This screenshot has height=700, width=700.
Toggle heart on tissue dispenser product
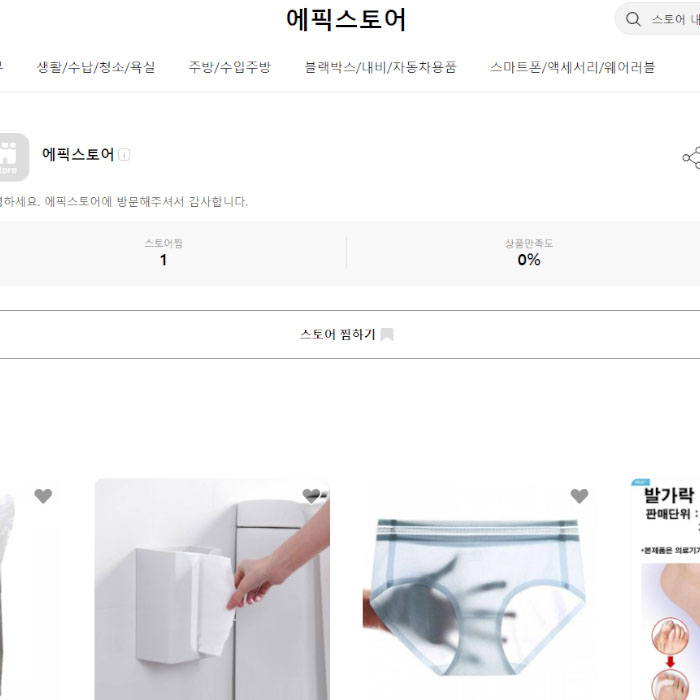pos(311,495)
